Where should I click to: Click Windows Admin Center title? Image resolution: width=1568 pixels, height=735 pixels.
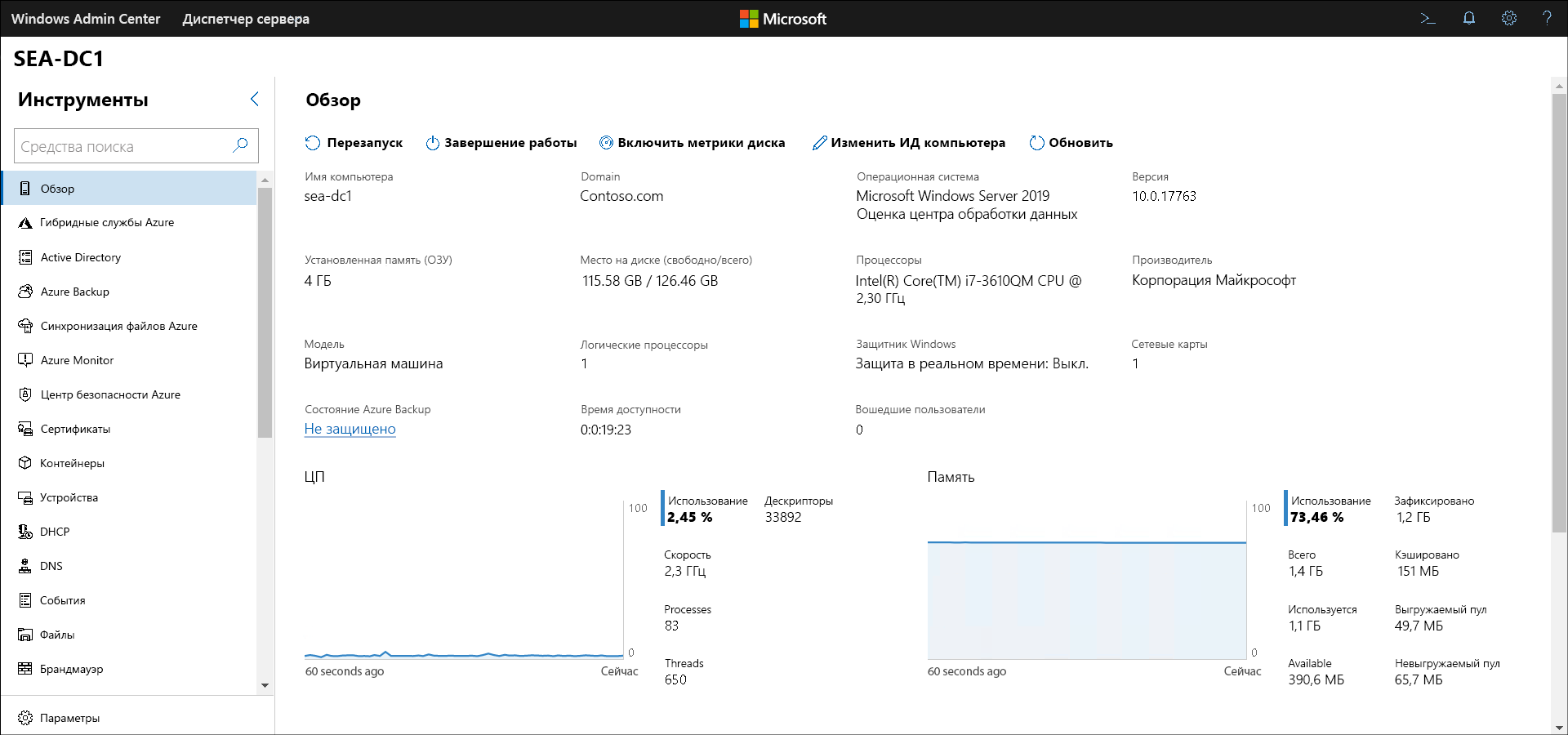(x=86, y=18)
